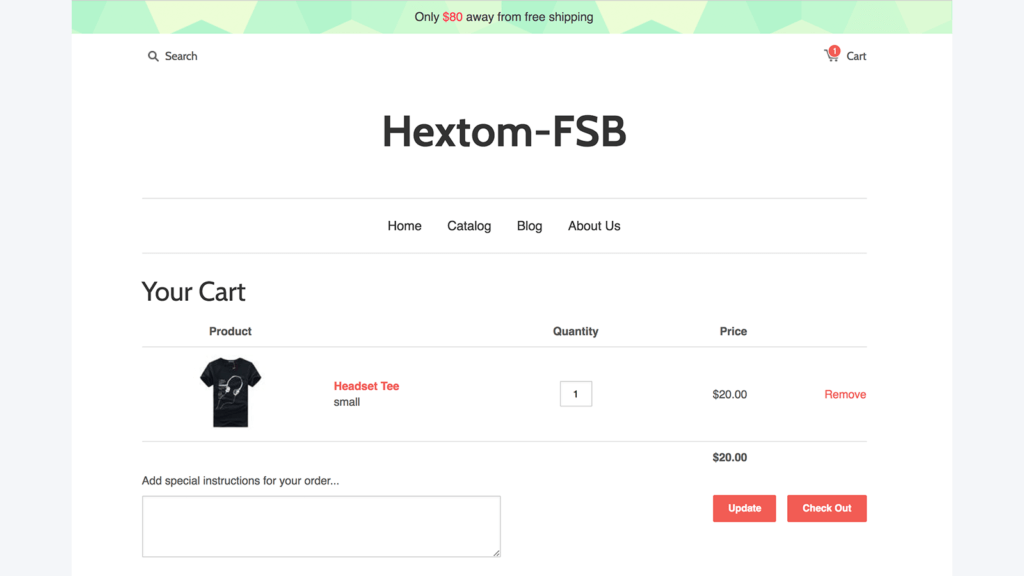
Task: Click the cart item count badge
Action: pos(833,48)
